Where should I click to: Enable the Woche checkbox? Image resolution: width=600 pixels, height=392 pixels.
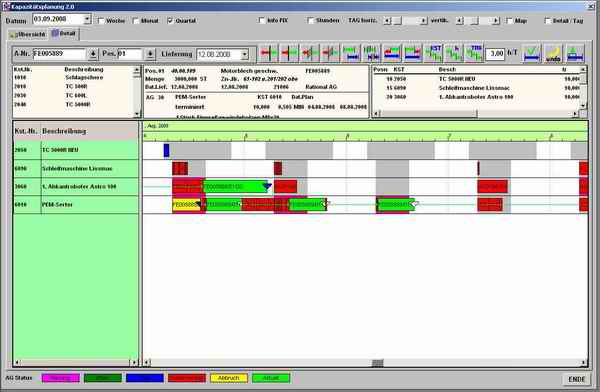[101, 21]
